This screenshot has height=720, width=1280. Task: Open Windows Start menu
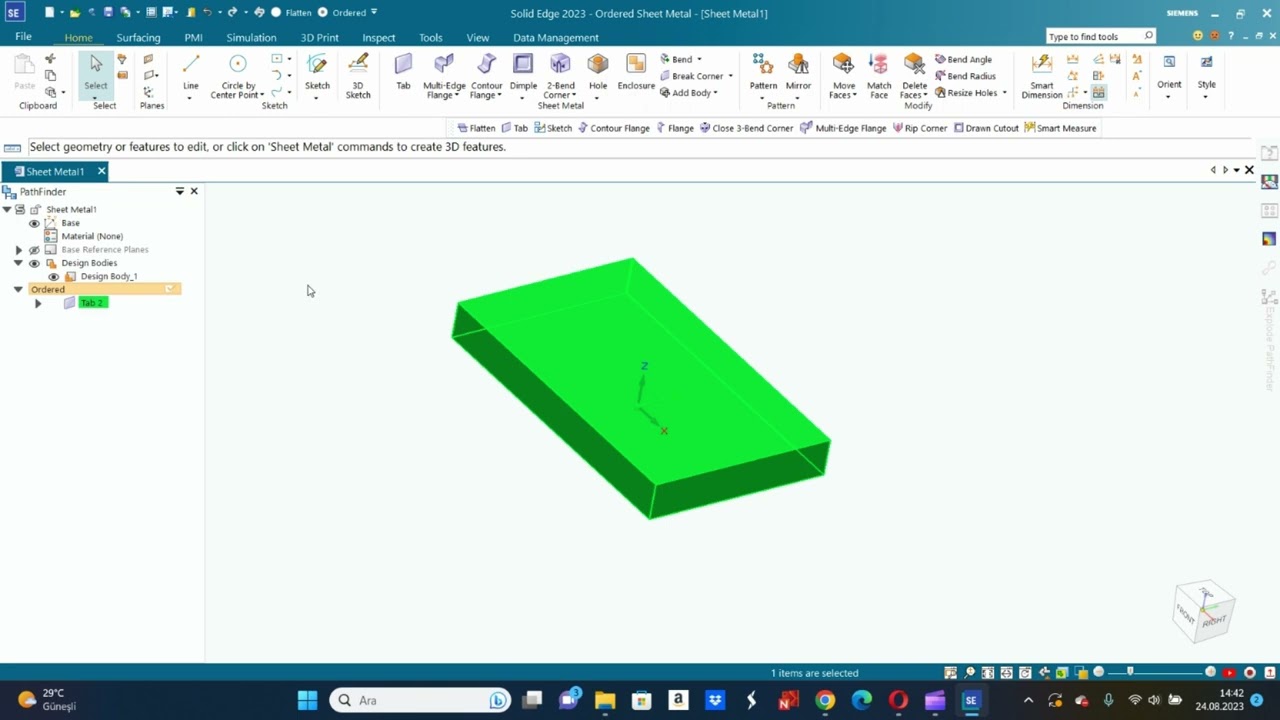tap(307, 700)
